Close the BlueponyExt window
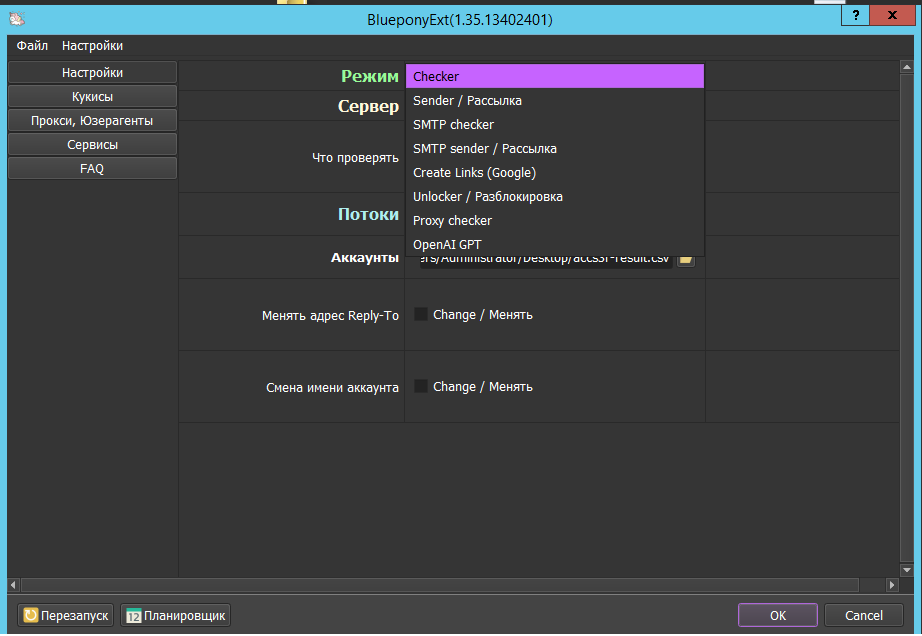 (x=892, y=15)
